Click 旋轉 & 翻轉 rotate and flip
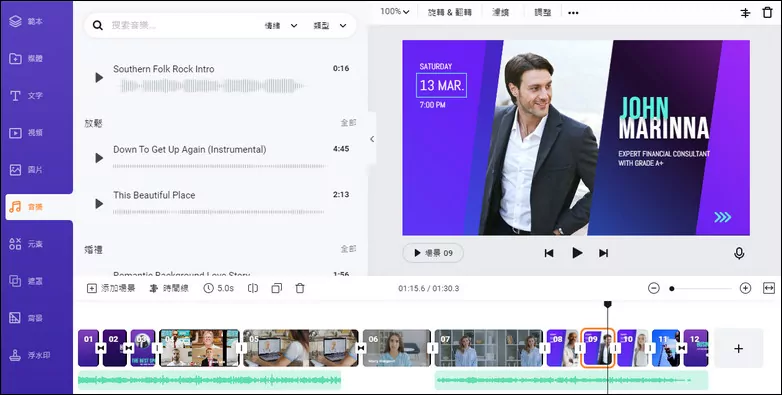Image resolution: width=782 pixels, height=395 pixels. [449, 12]
